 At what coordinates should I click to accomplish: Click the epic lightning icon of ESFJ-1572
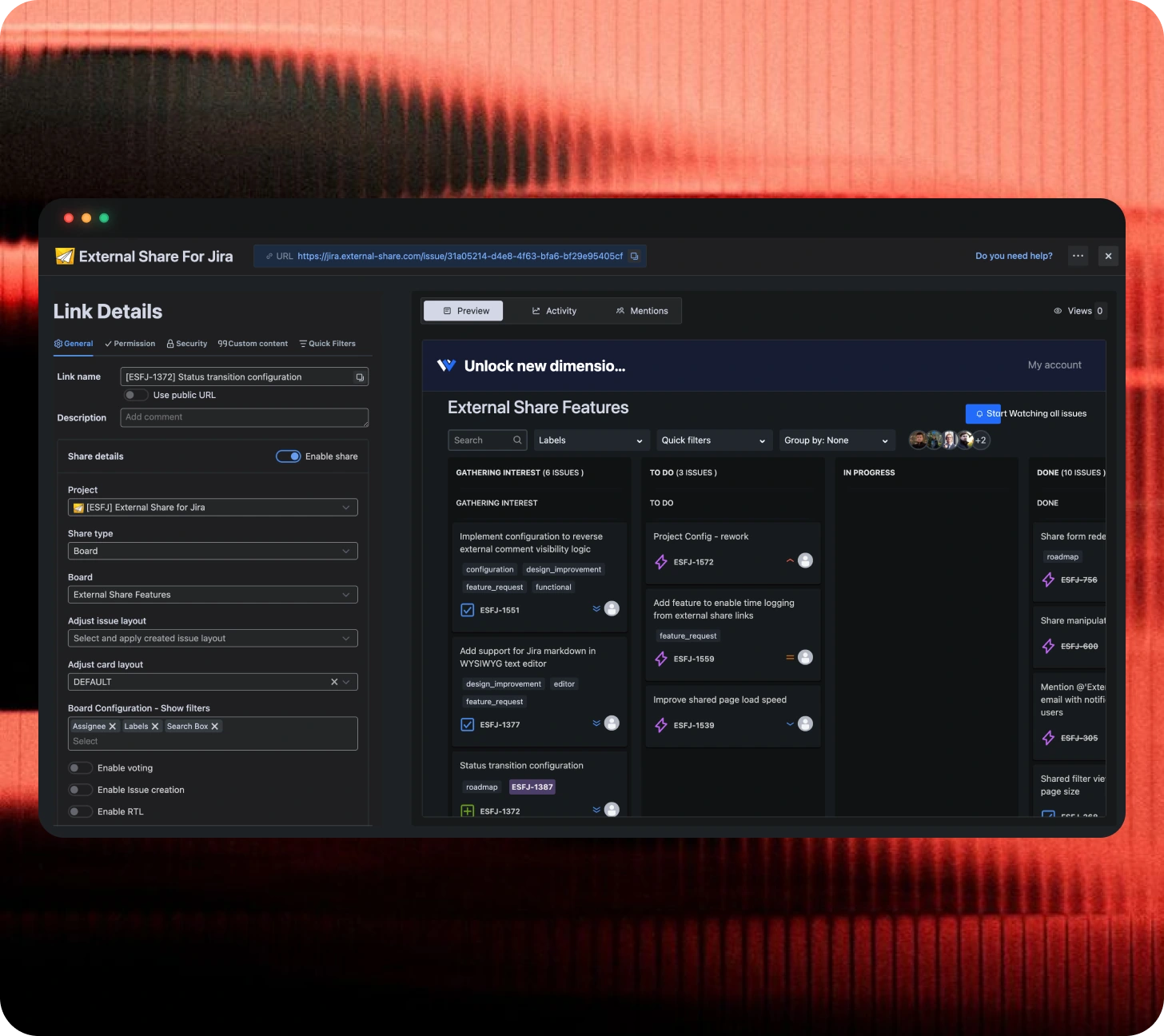[x=661, y=562]
